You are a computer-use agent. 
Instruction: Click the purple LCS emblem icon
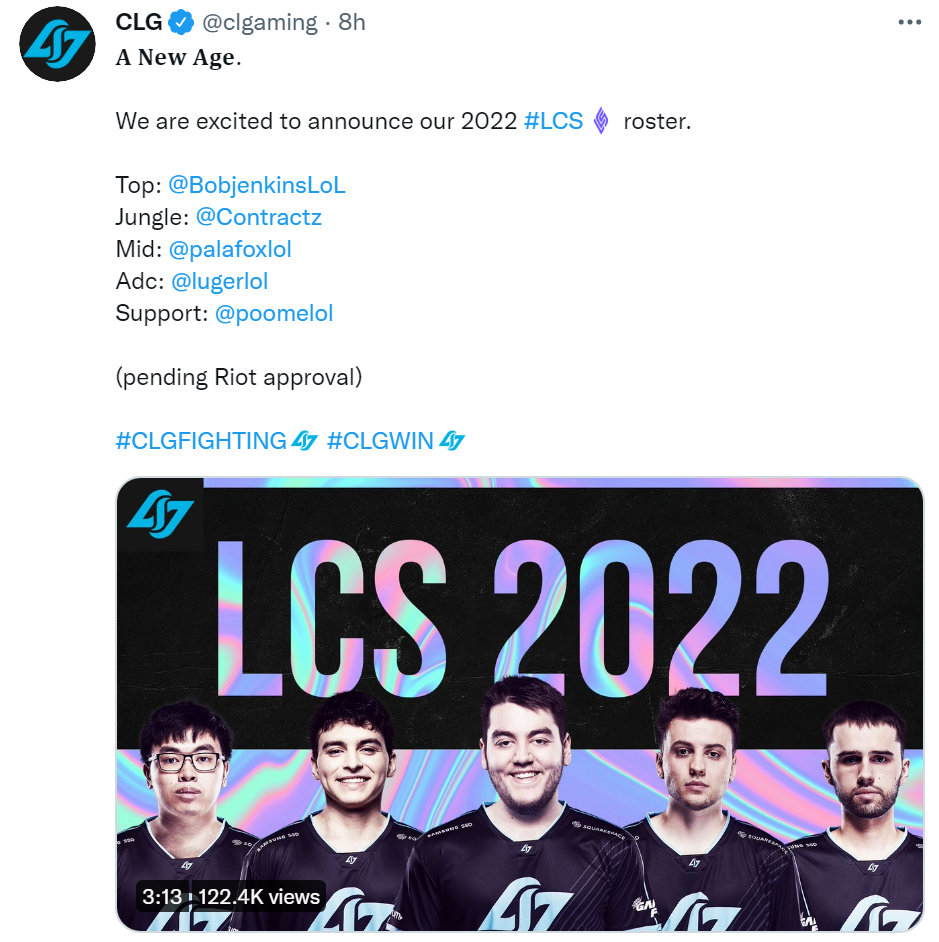click(601, 121)
